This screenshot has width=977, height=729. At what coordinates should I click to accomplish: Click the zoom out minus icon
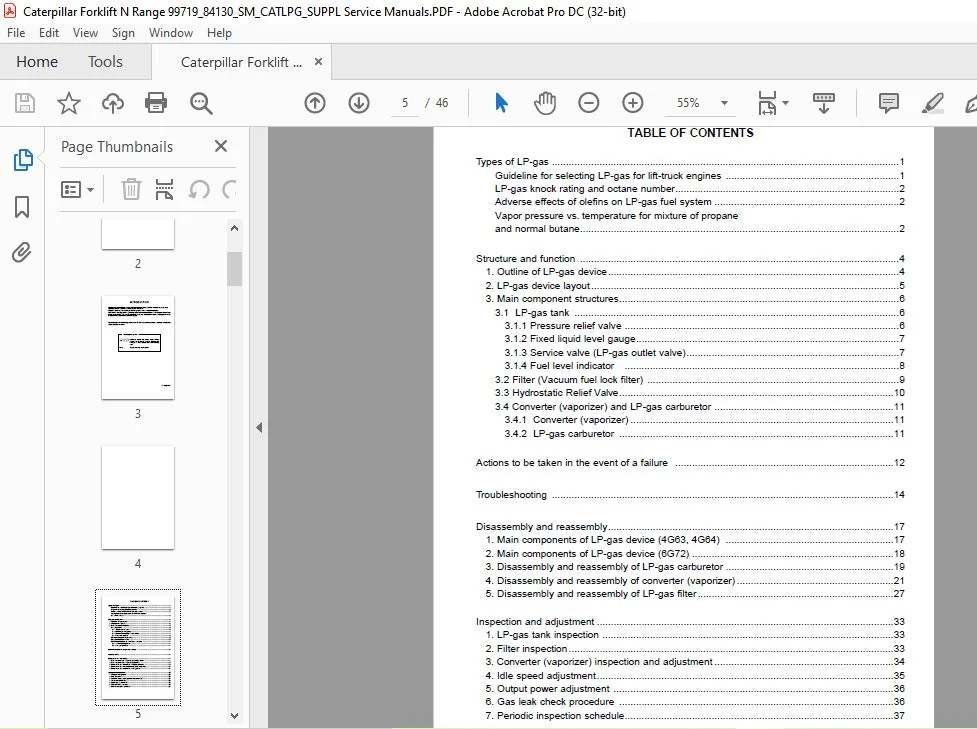click(x=588, y=103)
